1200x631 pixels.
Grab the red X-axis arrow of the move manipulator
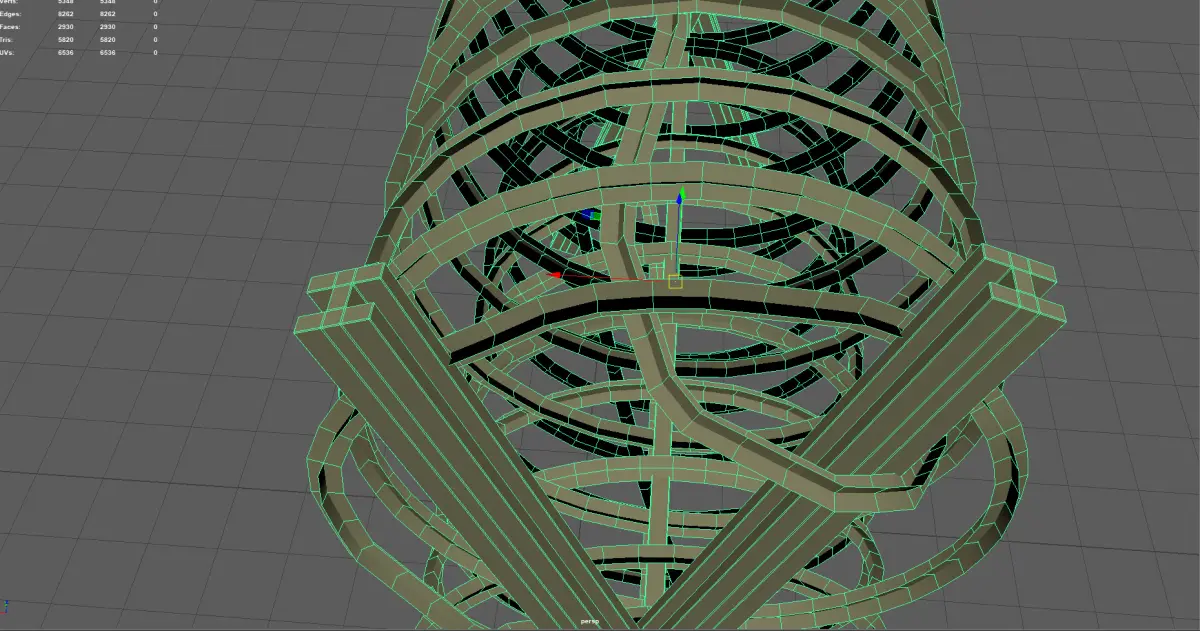tap(556, 275)
